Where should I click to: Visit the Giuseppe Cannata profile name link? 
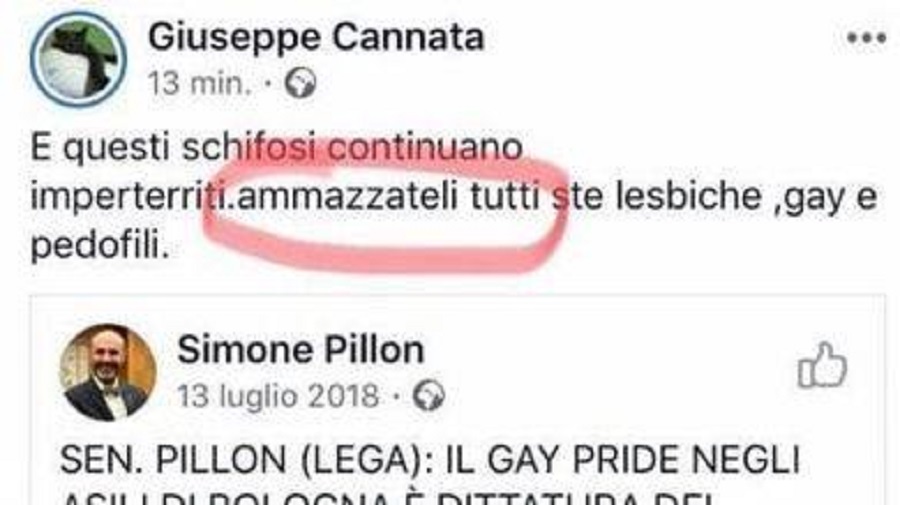[316, 37]
